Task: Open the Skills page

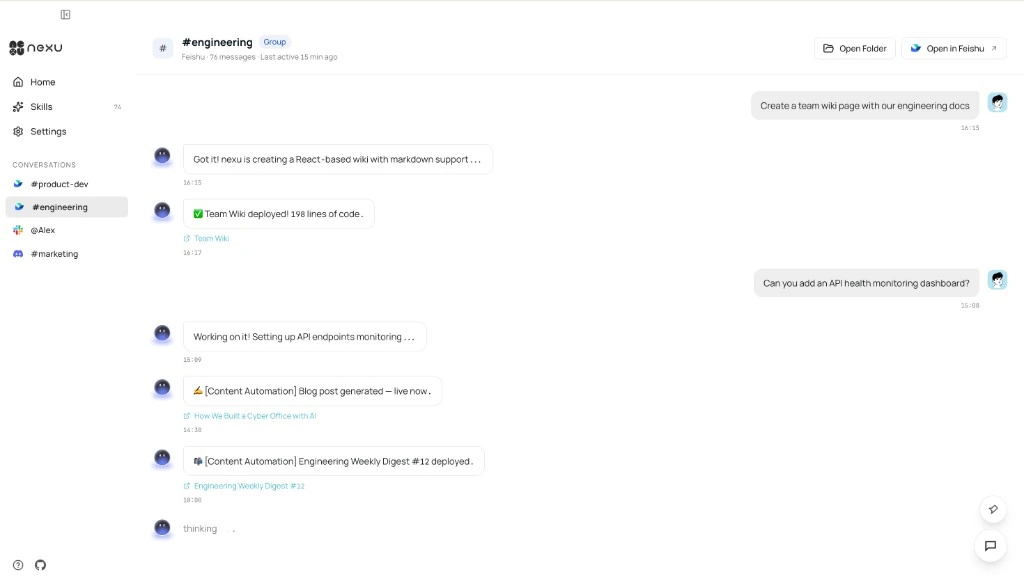Action: pyautogui.click(x=41, y=107)
